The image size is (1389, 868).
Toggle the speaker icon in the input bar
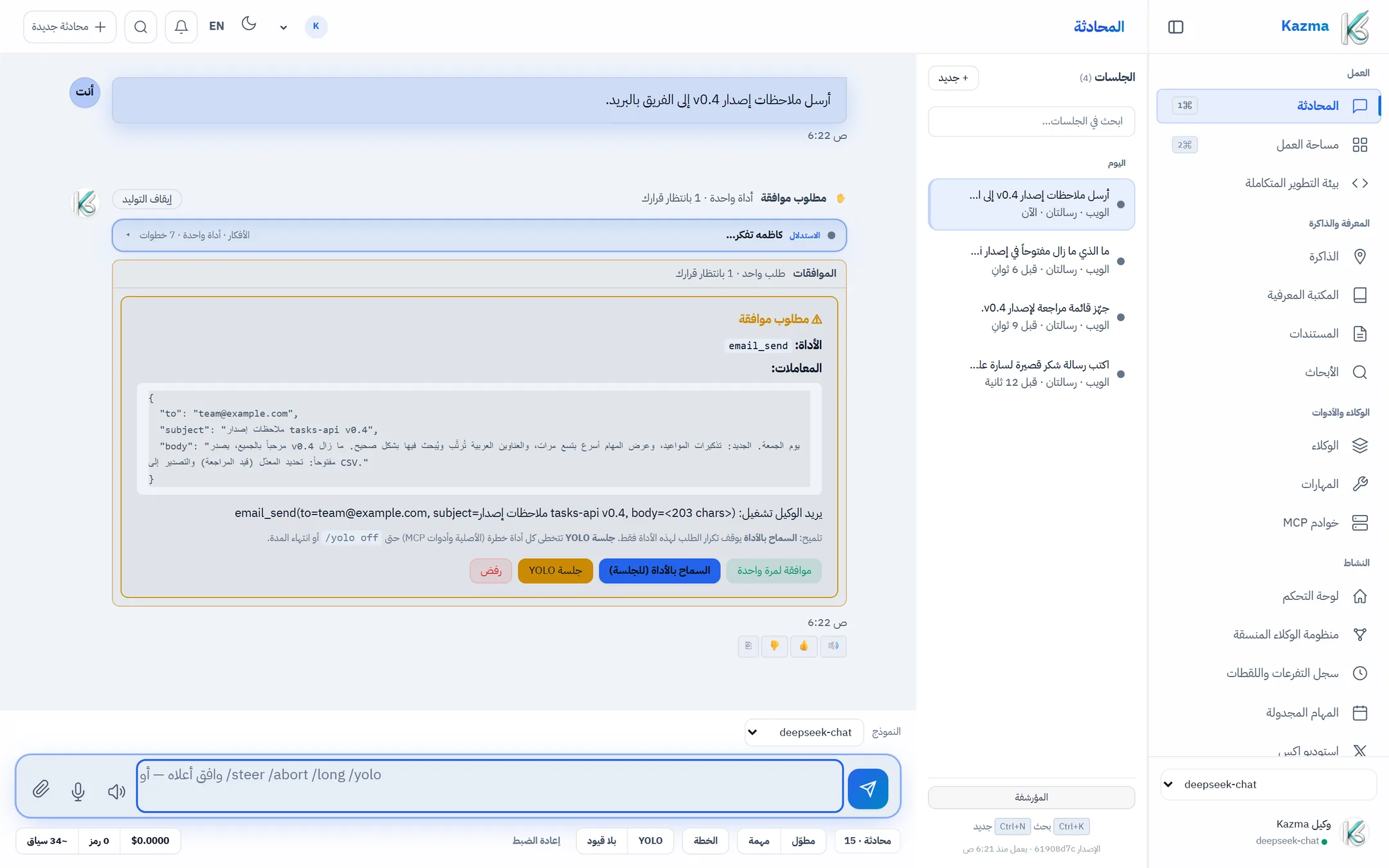pos(116,791)
